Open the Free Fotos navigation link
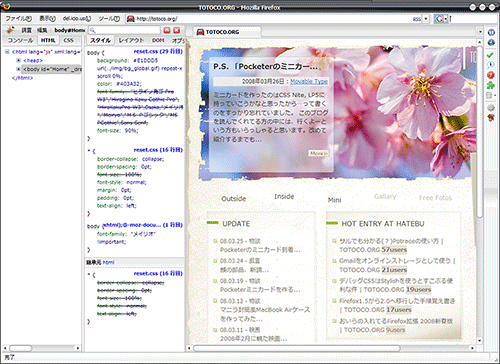 435,198
